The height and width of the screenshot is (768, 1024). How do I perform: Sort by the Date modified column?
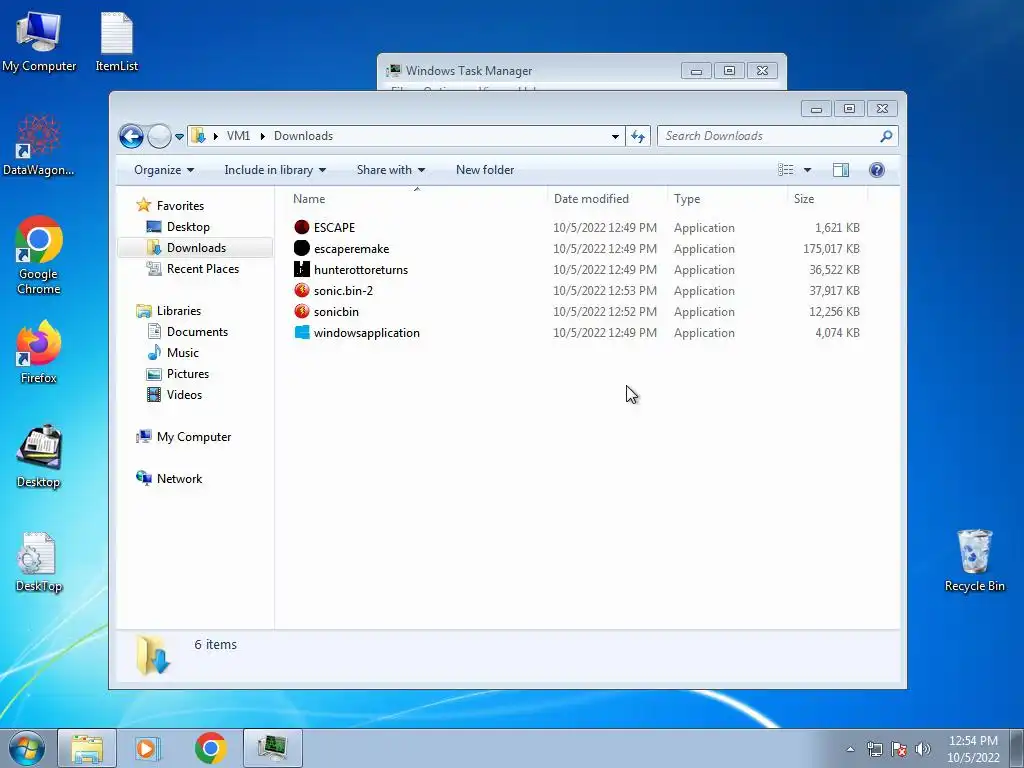pos(607,199)
